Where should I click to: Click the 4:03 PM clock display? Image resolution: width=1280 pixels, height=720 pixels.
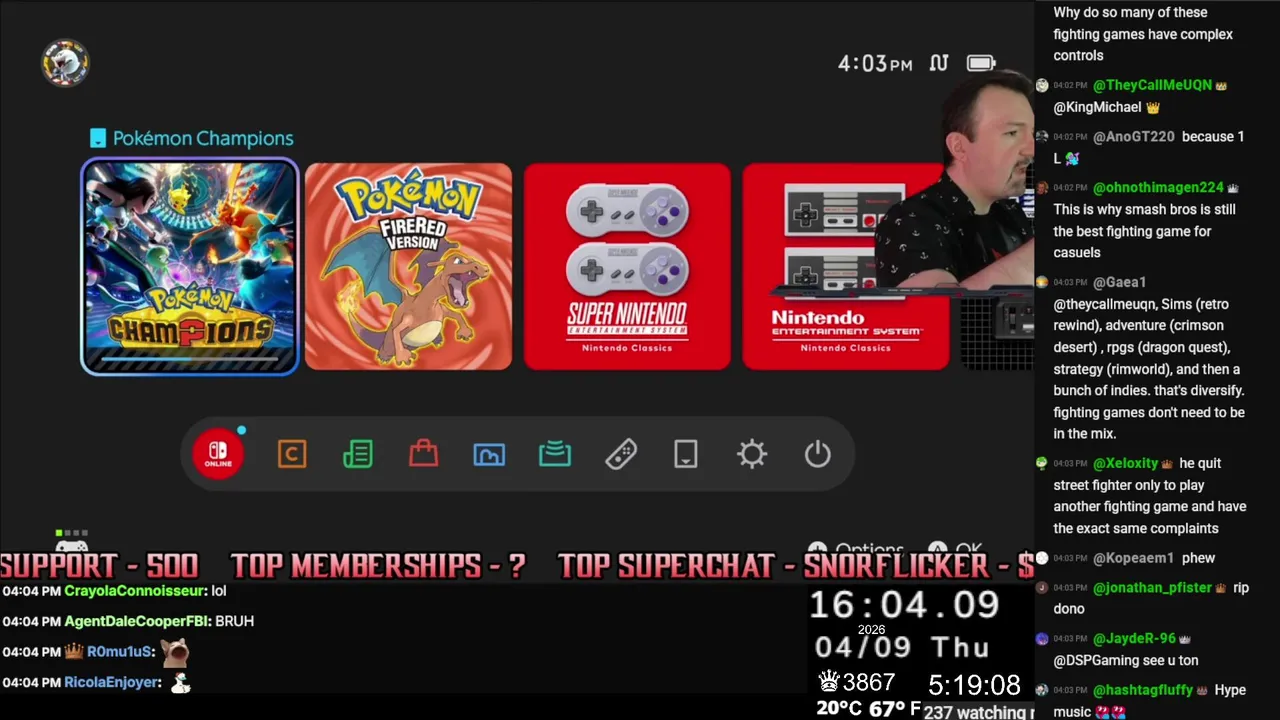pyautogui.click(x=875, y=63)
